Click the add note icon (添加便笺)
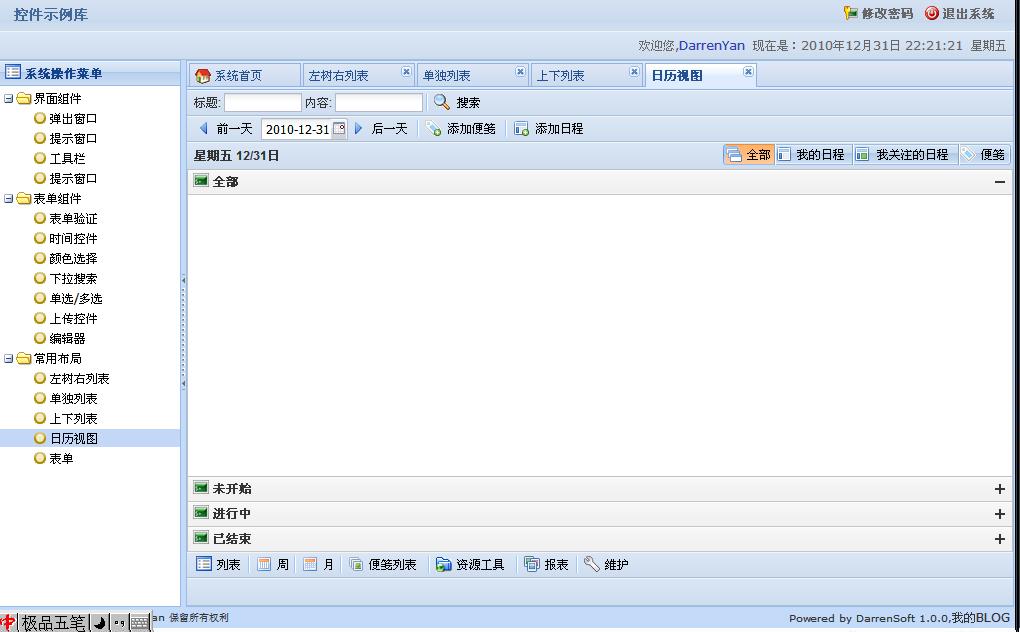Screen dimensions: 1020x632 tap(433, 129)
